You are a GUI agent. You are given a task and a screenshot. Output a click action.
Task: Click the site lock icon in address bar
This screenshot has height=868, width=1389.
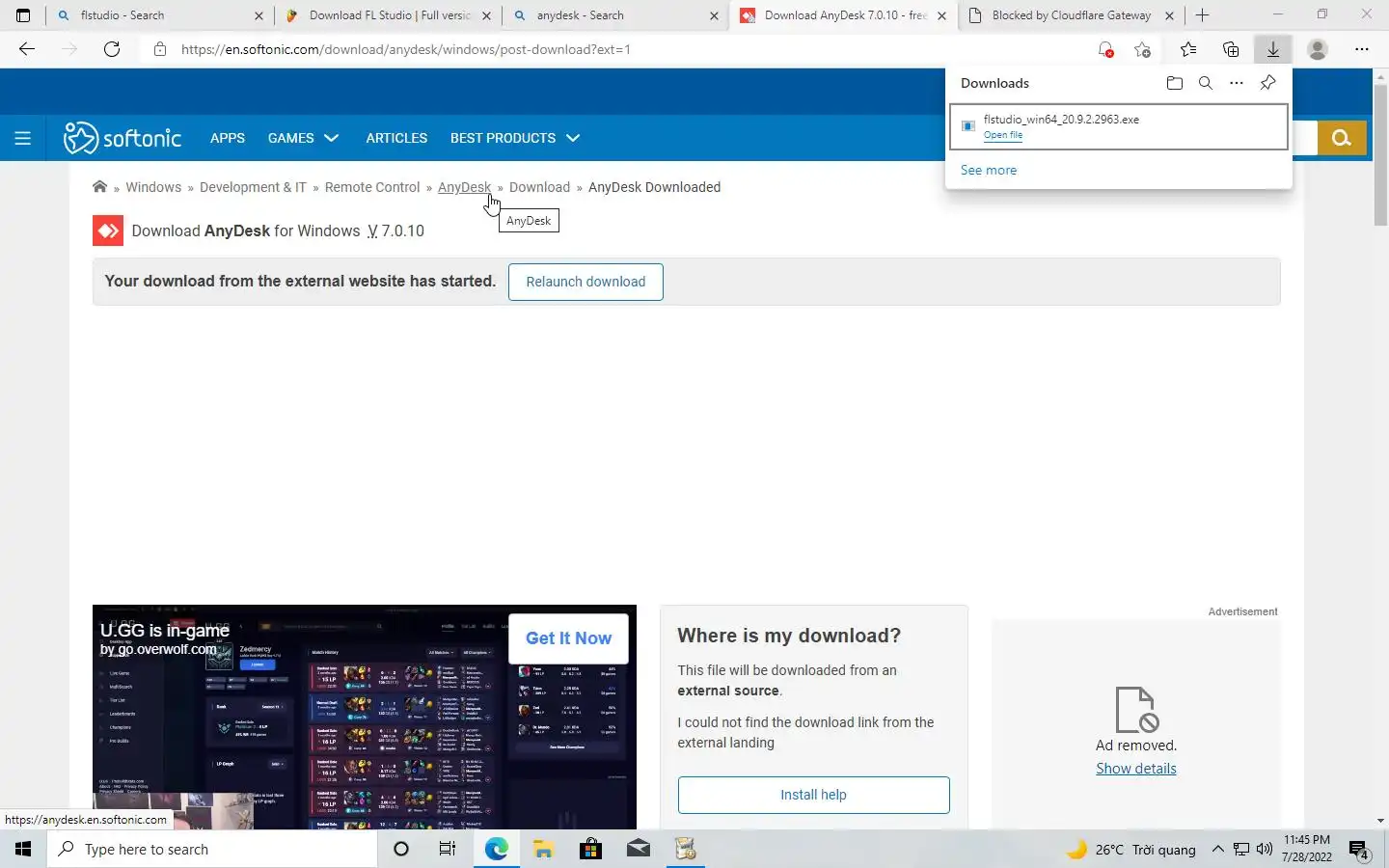point(160,49)
